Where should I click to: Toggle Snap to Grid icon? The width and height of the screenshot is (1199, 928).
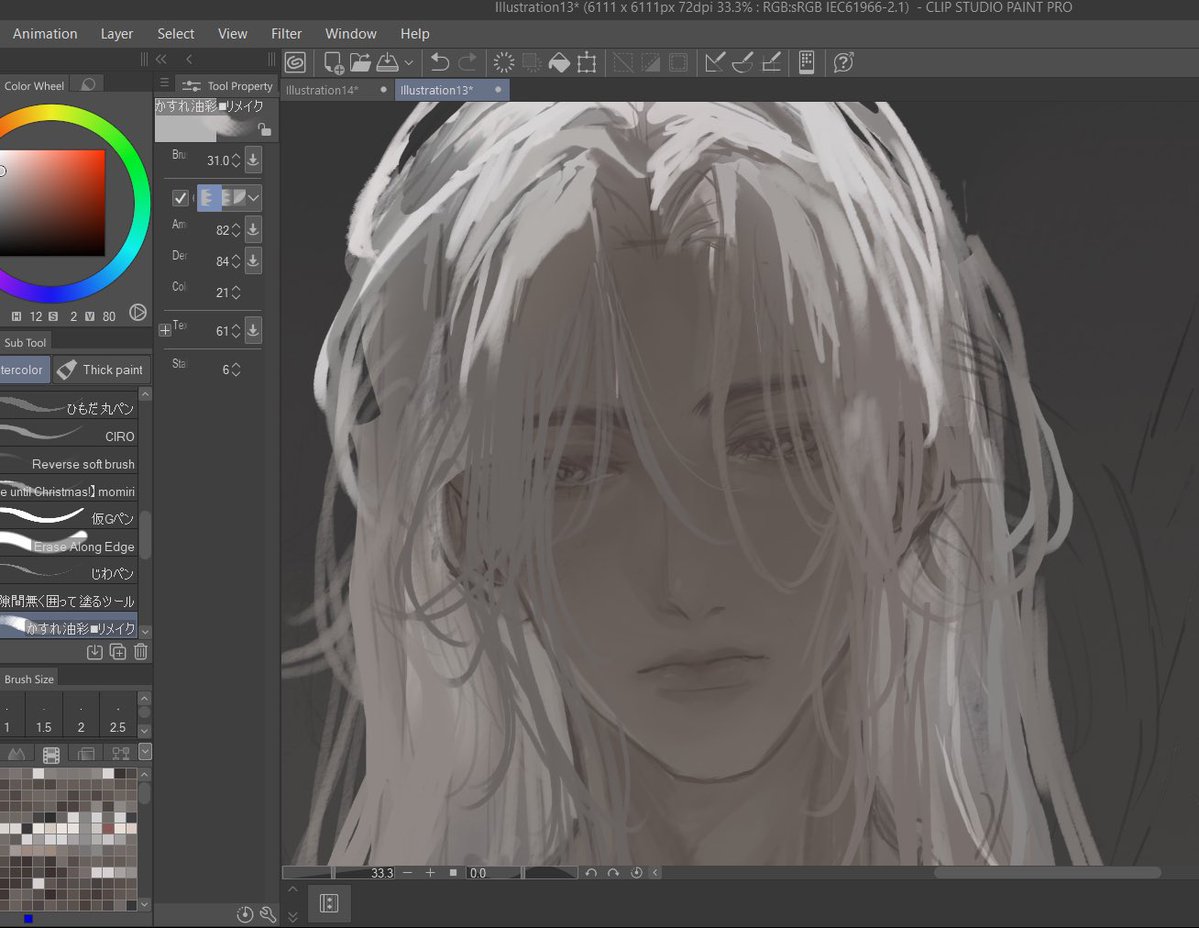coord(771,63)
